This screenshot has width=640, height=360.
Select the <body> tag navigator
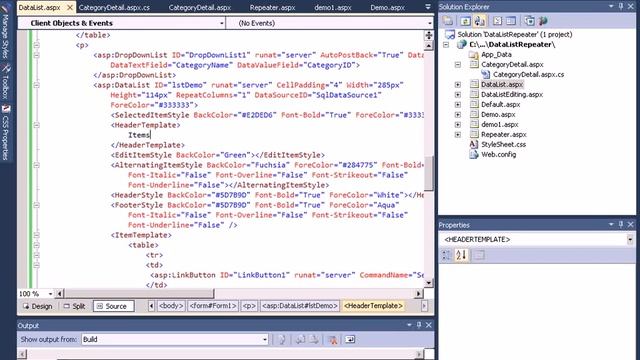(171, 306)
